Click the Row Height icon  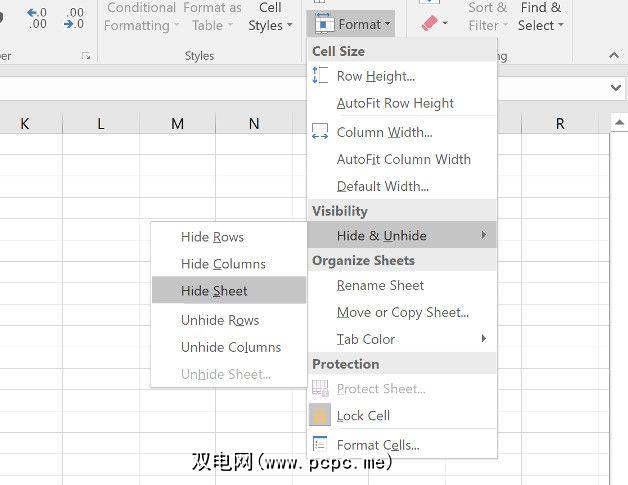(321, 76)
